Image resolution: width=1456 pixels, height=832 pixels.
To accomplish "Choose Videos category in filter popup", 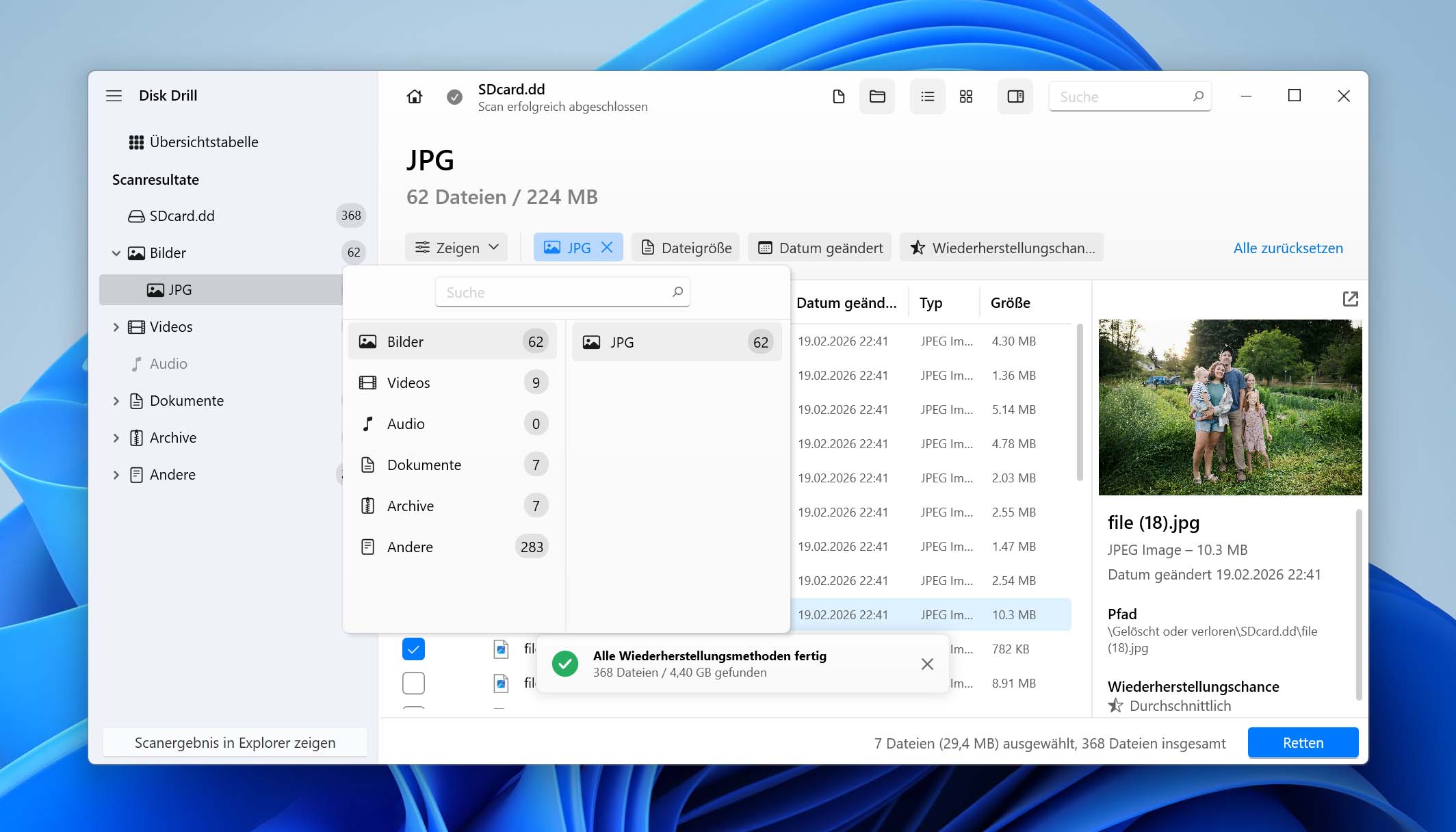I will tap(452, 382).
